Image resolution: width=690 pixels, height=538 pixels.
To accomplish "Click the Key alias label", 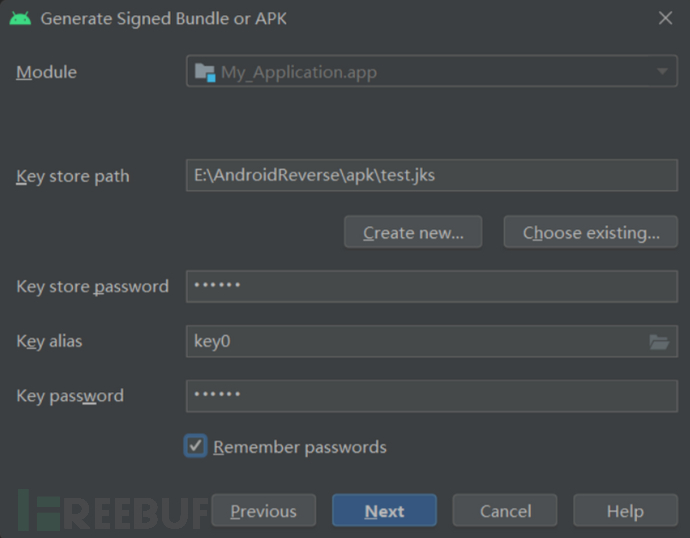I will click(49, 341).
